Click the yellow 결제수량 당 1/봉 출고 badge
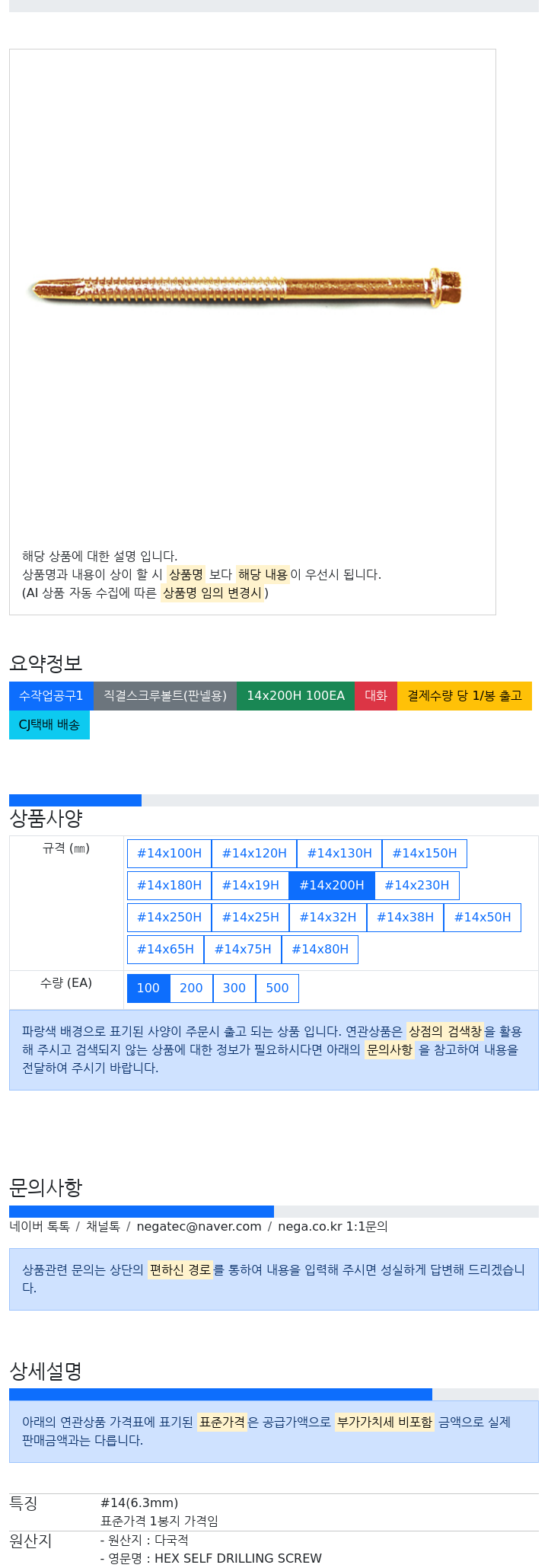The height and width of the screenshot is (1568, 548). (x=464, y=696)
